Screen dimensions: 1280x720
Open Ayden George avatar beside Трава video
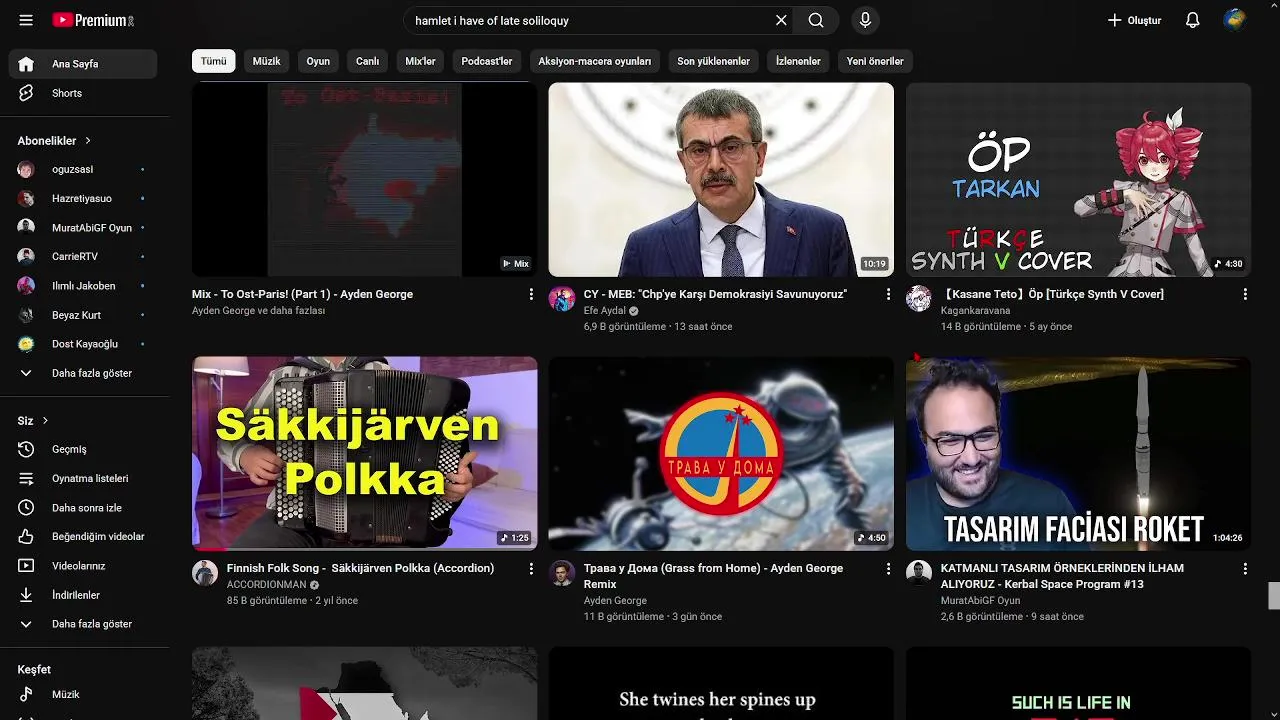562,573
